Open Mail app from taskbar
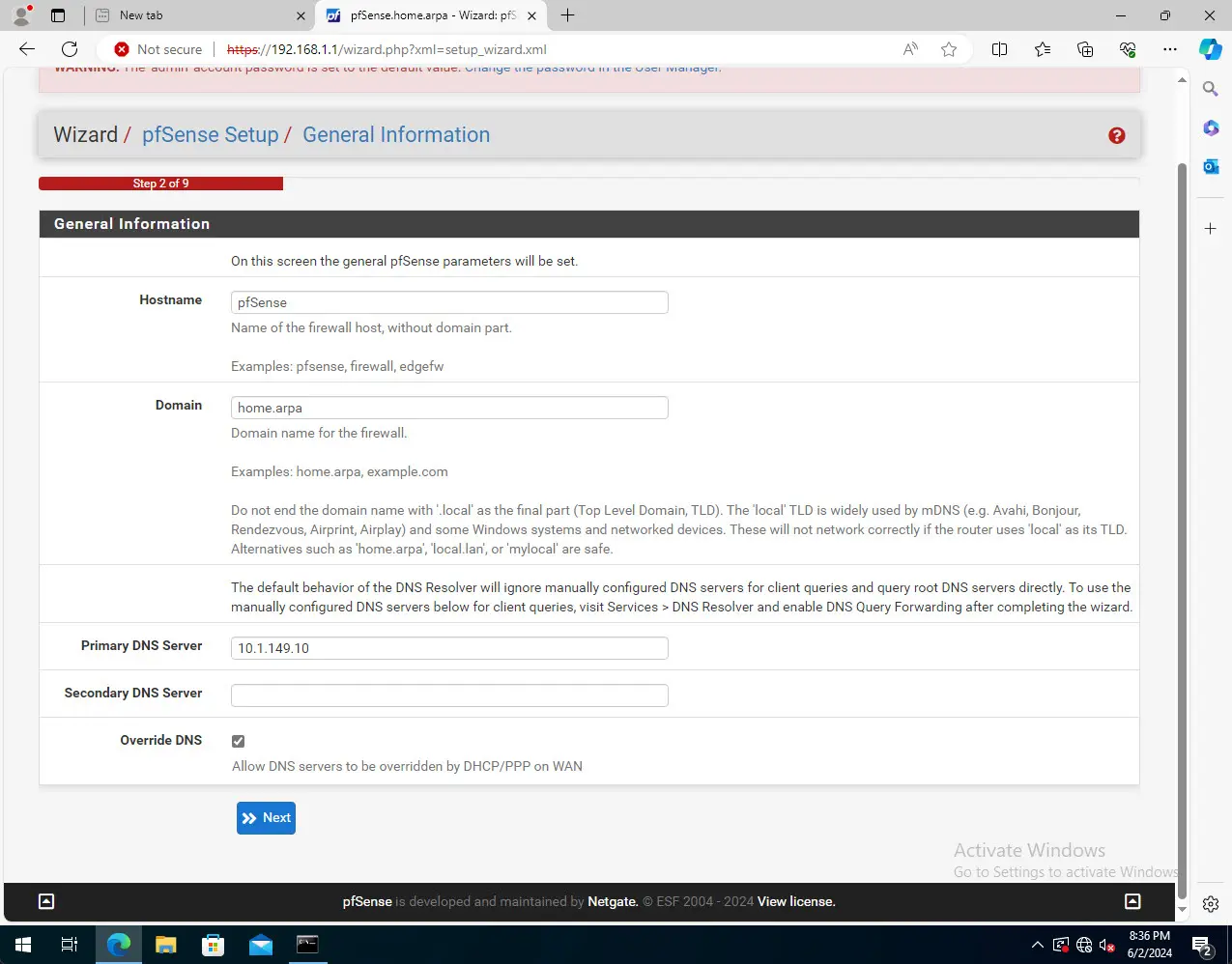 (261, 945)
